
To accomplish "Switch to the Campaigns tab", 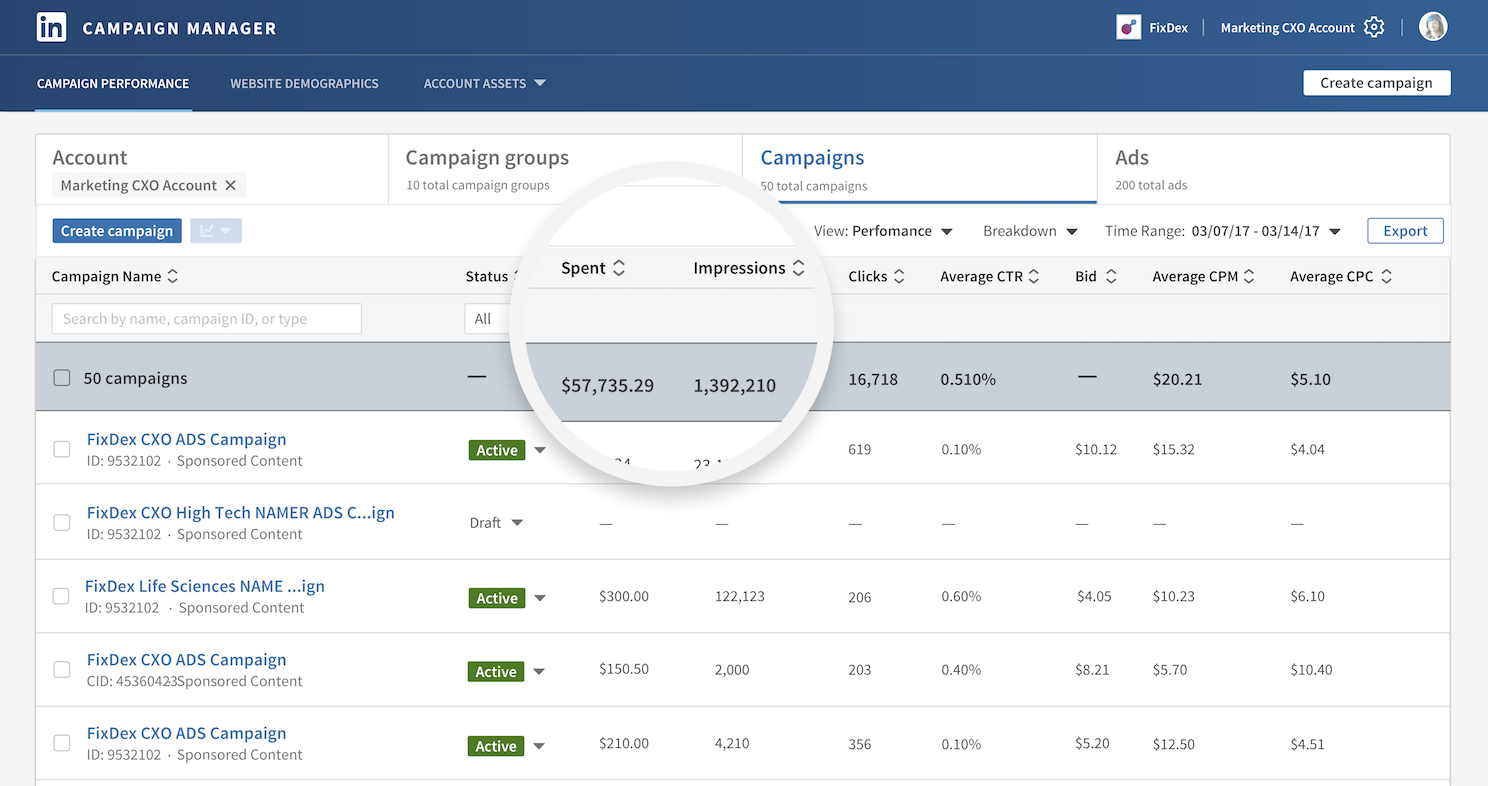I will pyautogui.click(x=919, y=170).
